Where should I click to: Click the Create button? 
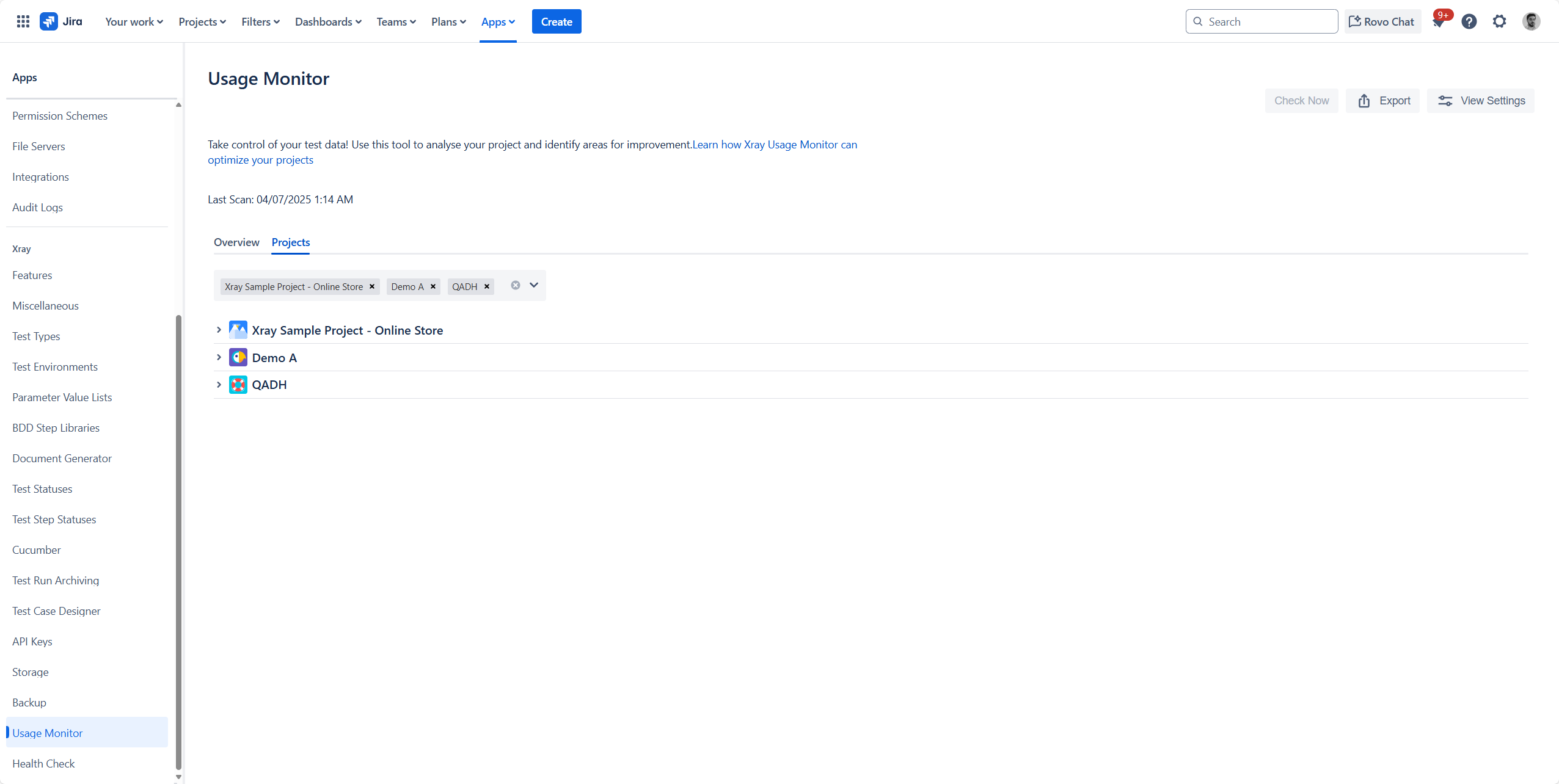point(557,21)
